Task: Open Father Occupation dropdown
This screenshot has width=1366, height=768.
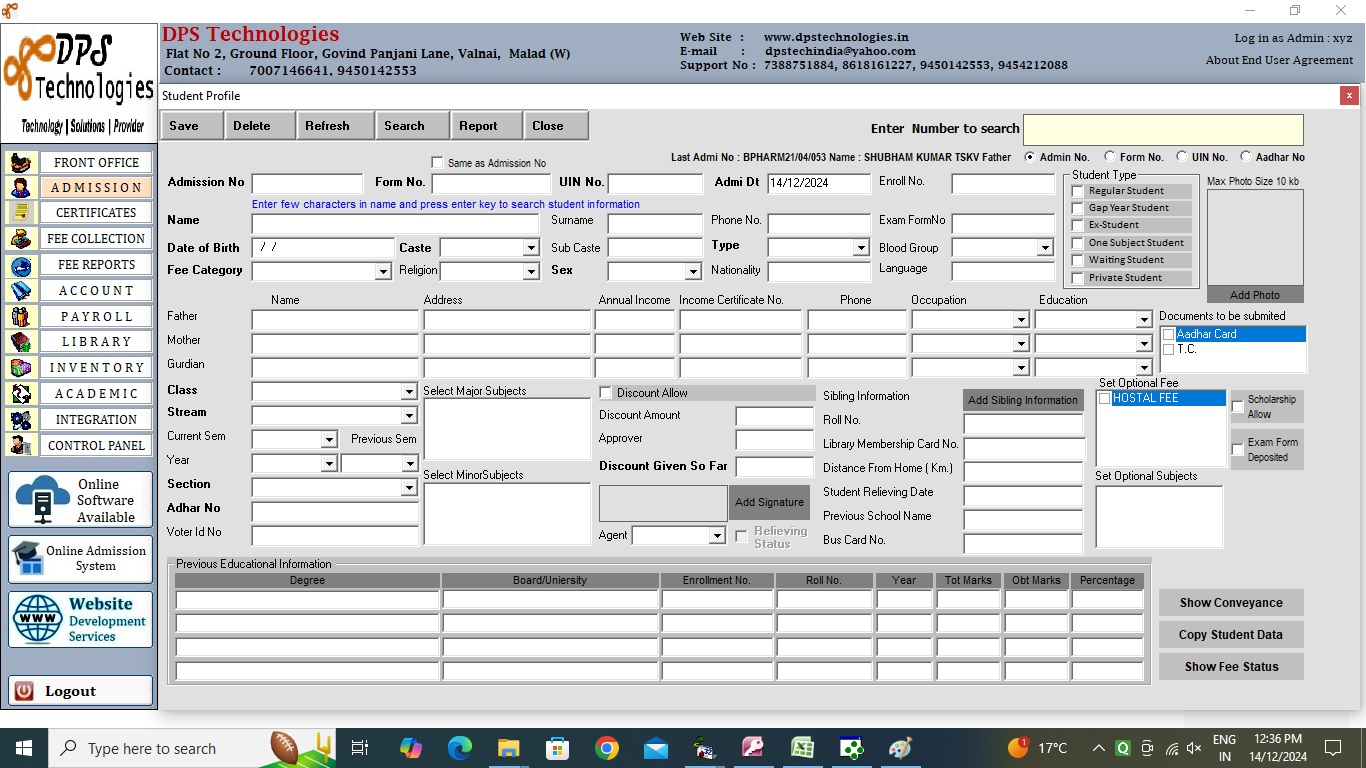Action: pos(1020,320)
